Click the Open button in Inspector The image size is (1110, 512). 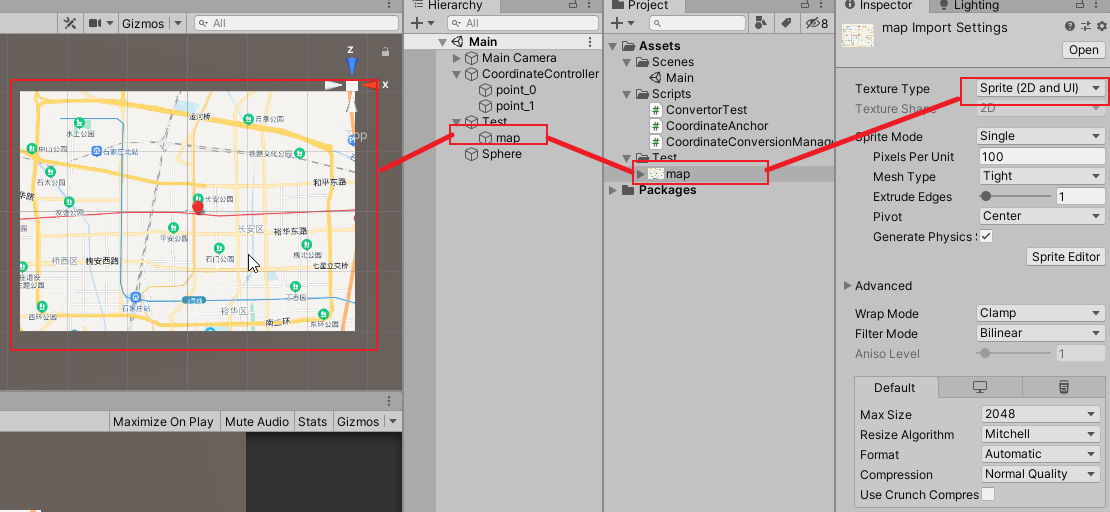[x=1083, y=50]
